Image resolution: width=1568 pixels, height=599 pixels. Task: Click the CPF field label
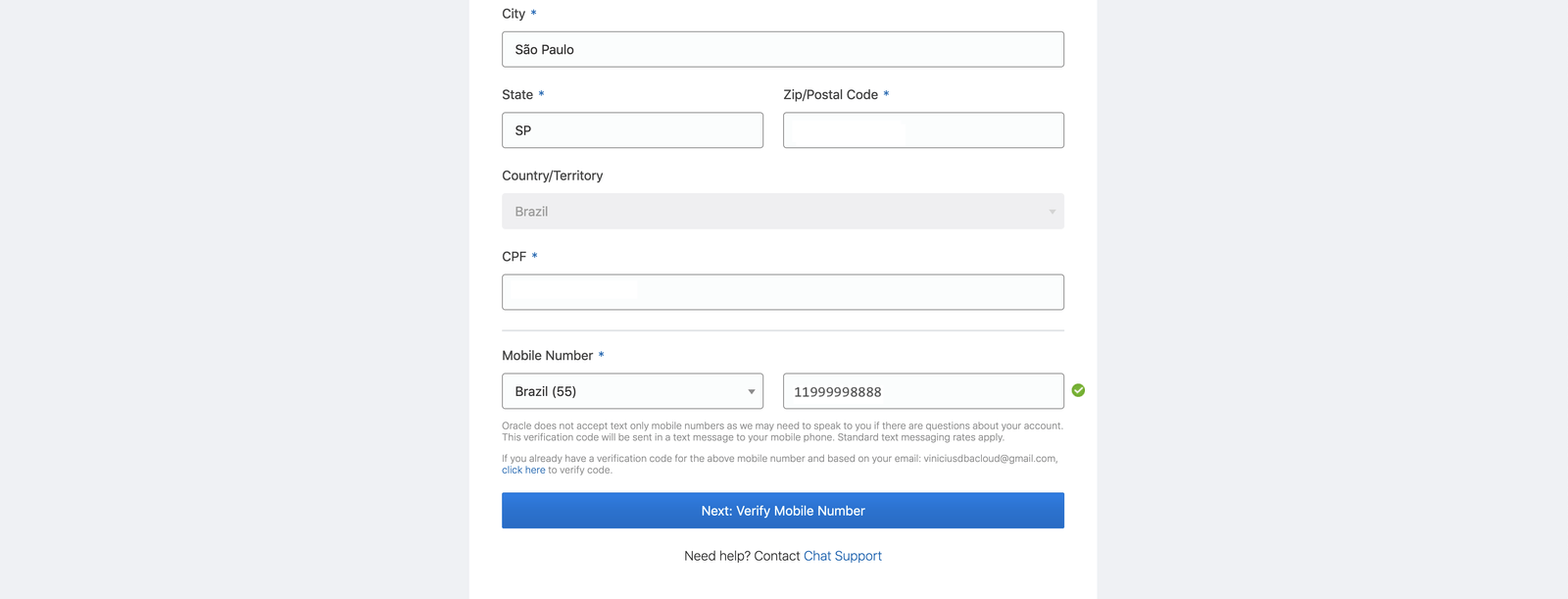[514, 257]
